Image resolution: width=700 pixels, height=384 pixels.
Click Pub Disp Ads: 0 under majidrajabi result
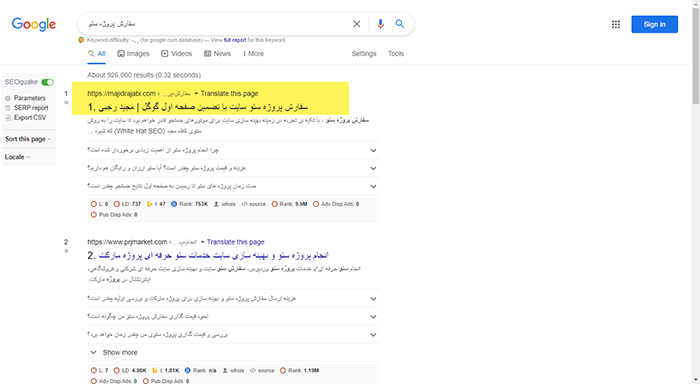pos(114,215)
